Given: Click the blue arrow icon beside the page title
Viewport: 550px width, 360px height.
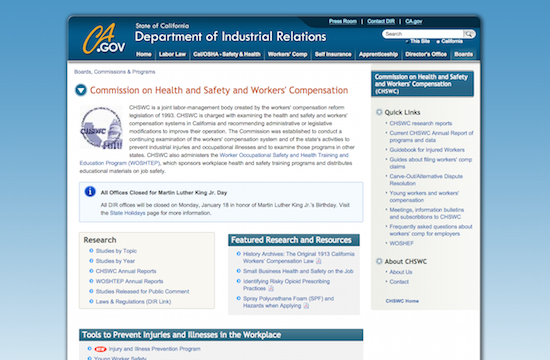Looking at the screenshot, I should [x=81, y=90].
